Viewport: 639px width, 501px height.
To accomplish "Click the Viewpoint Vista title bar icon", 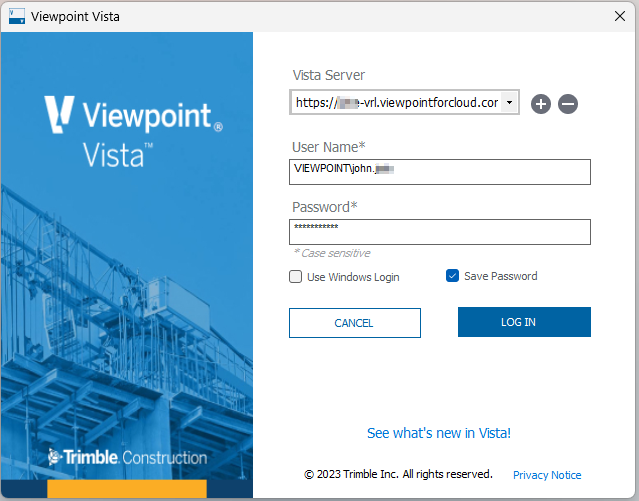I will tap(17, 16).
